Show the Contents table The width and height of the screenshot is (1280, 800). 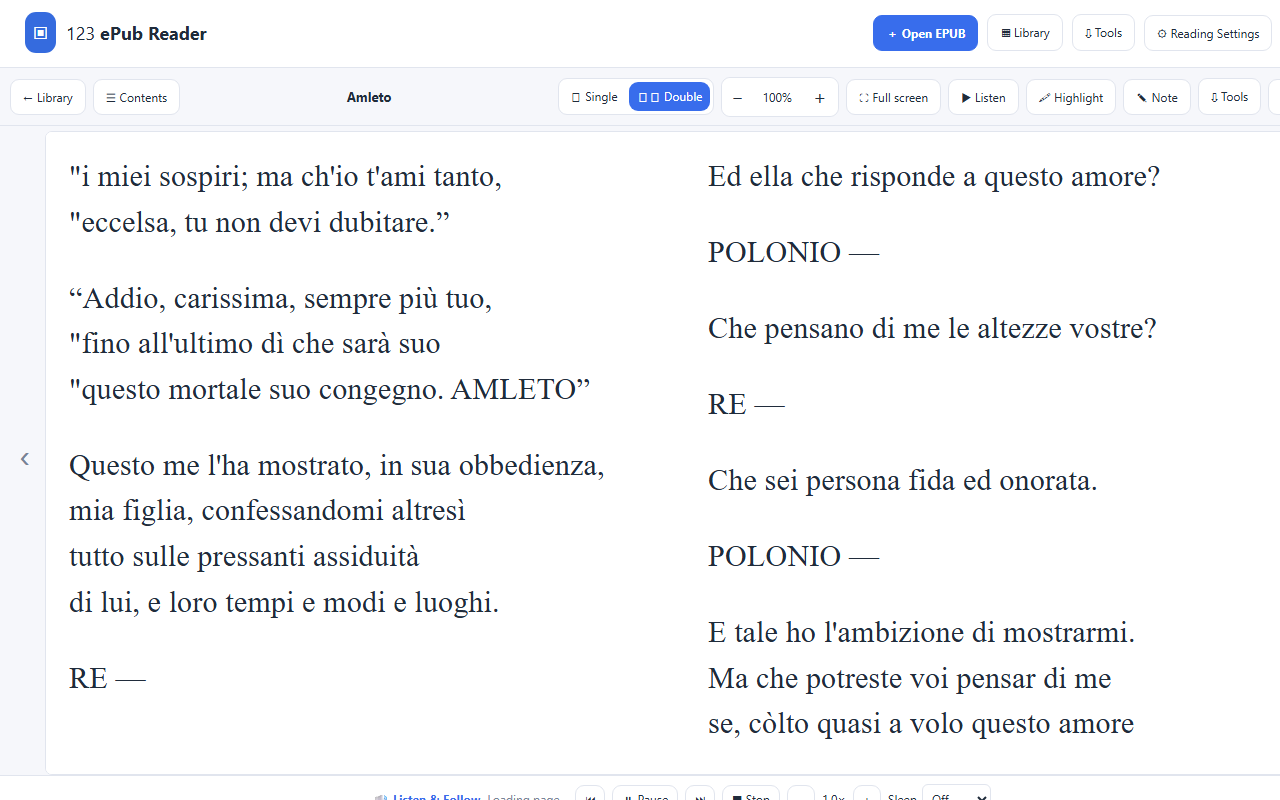137,97
